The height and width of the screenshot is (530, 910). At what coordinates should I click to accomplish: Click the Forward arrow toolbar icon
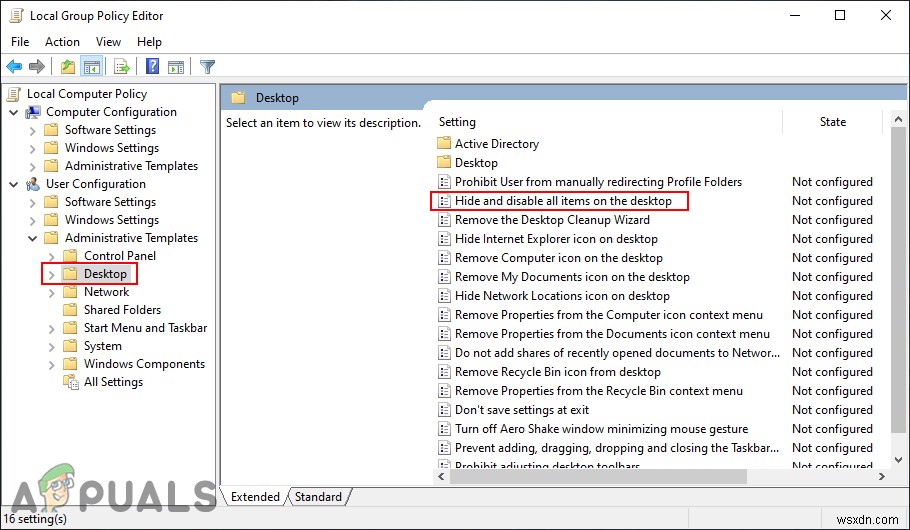tap(37, 67)
